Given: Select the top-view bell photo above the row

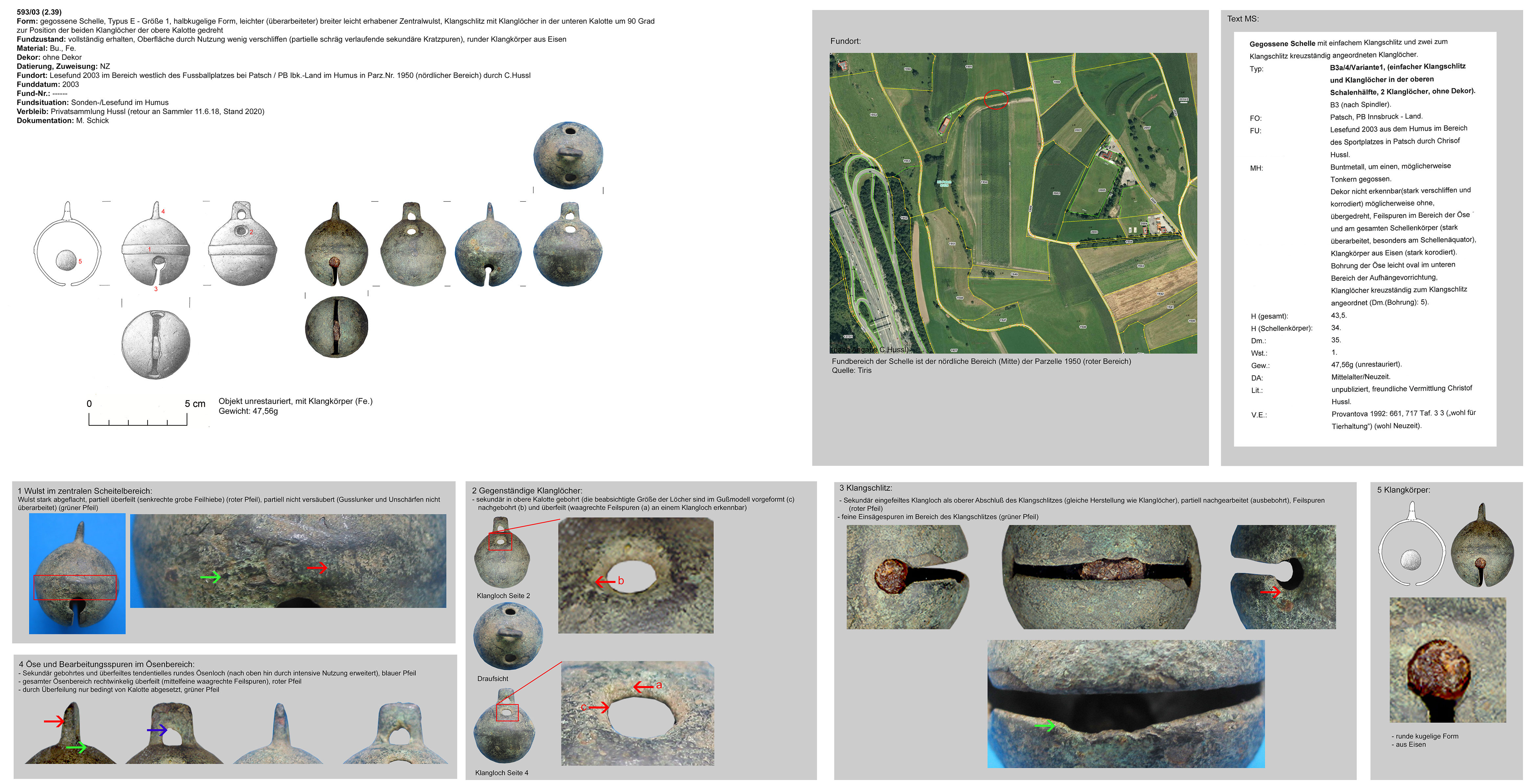Looking at the screenshot, I should click(568, 156).
